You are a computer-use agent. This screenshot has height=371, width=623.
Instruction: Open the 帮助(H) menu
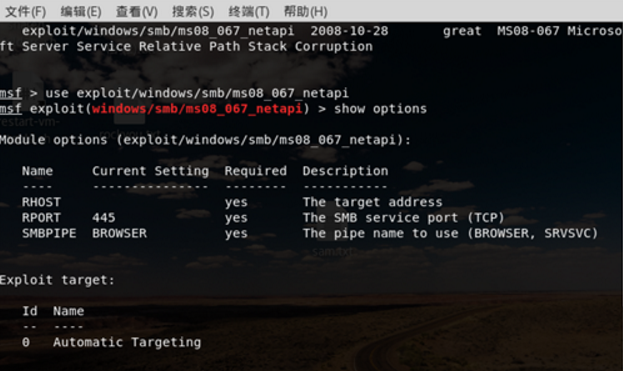point(306,12)
